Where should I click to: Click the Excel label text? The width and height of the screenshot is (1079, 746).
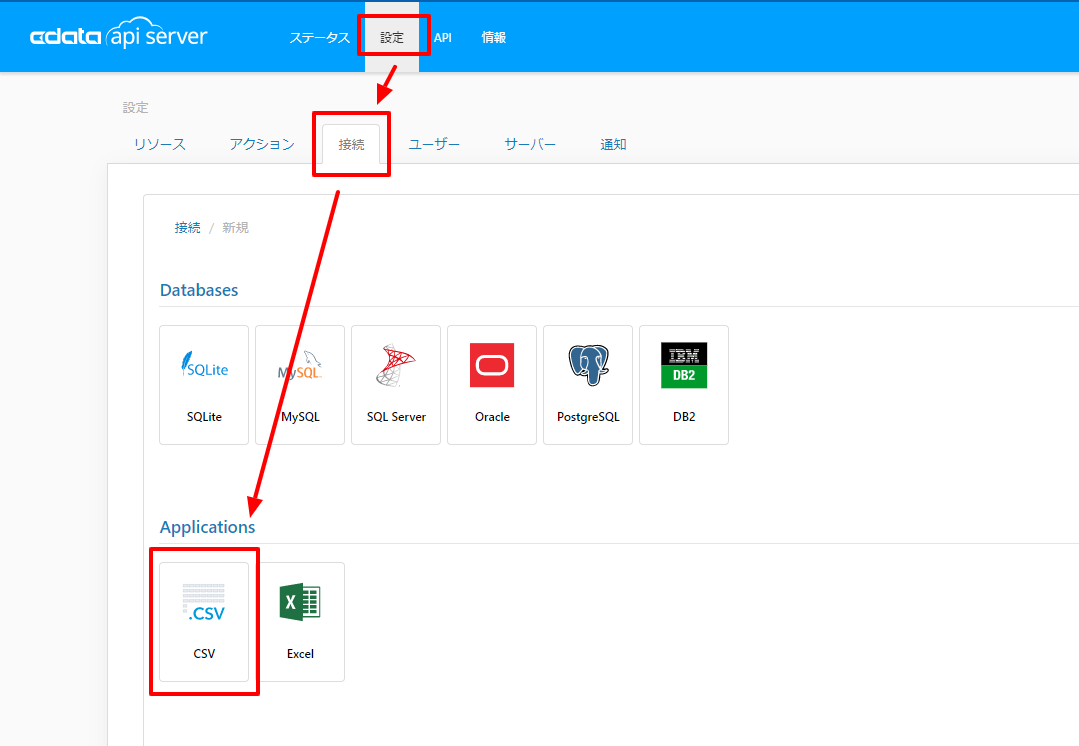point(300,654)
